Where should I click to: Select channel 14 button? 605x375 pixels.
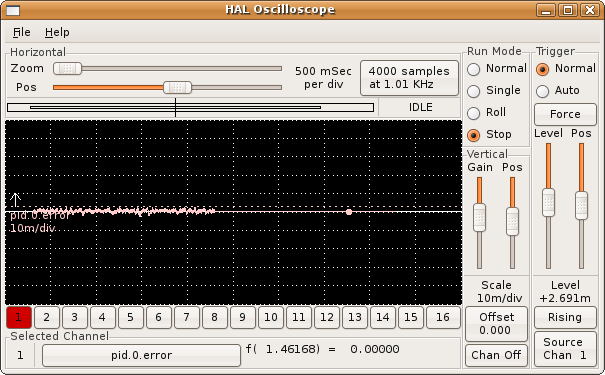383,318
